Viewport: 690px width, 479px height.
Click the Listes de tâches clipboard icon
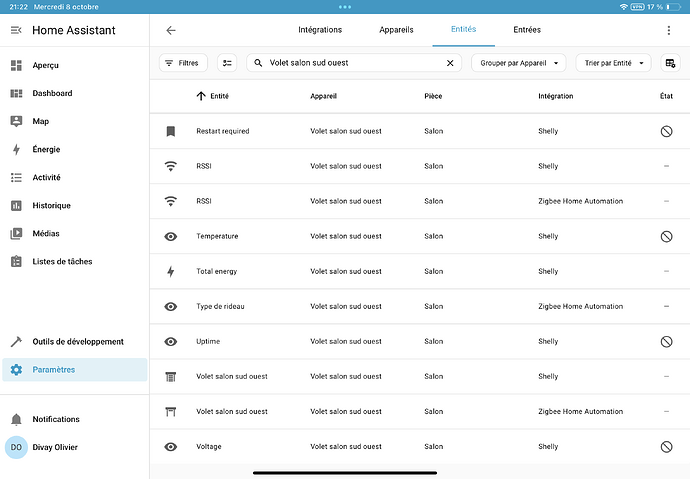[16, 261]
